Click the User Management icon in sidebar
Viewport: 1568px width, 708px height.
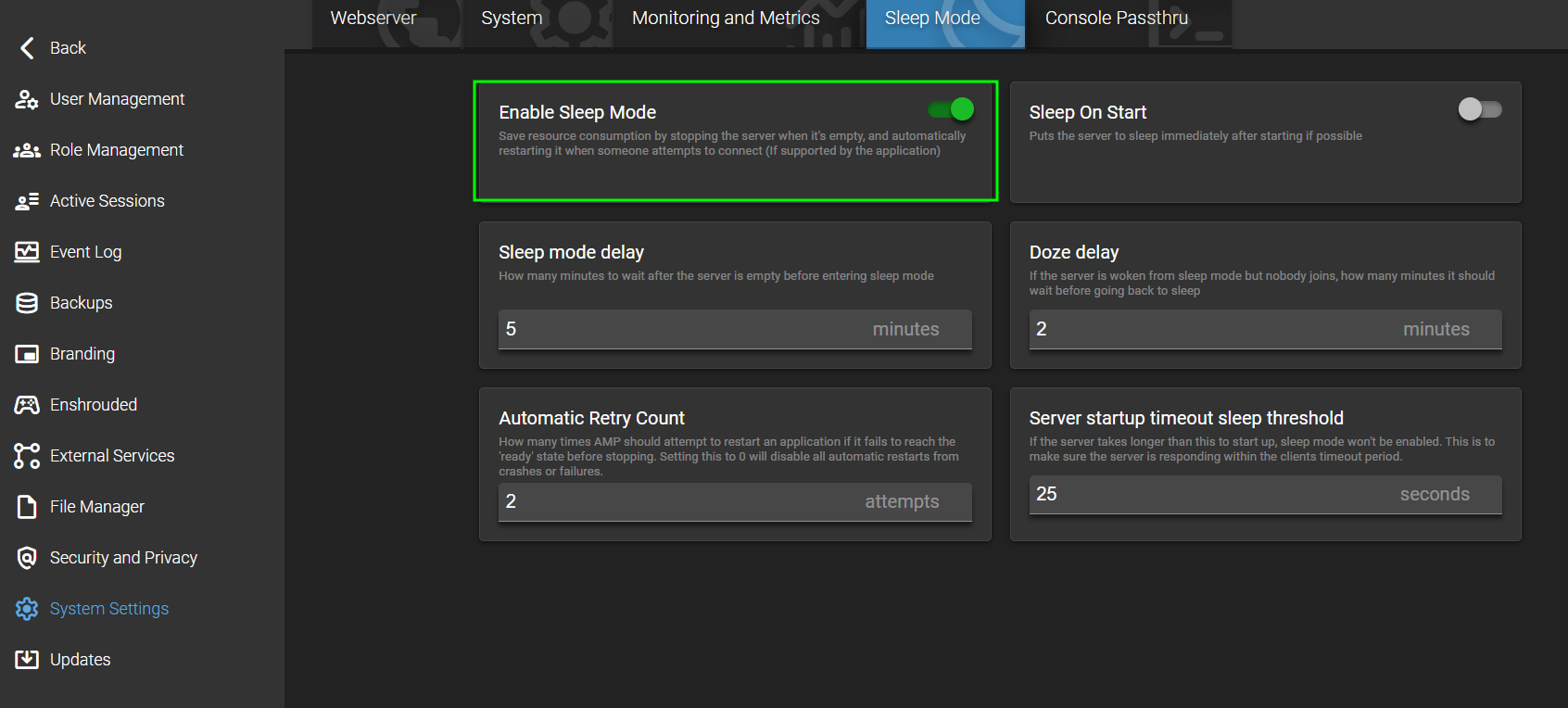[27, 99]
